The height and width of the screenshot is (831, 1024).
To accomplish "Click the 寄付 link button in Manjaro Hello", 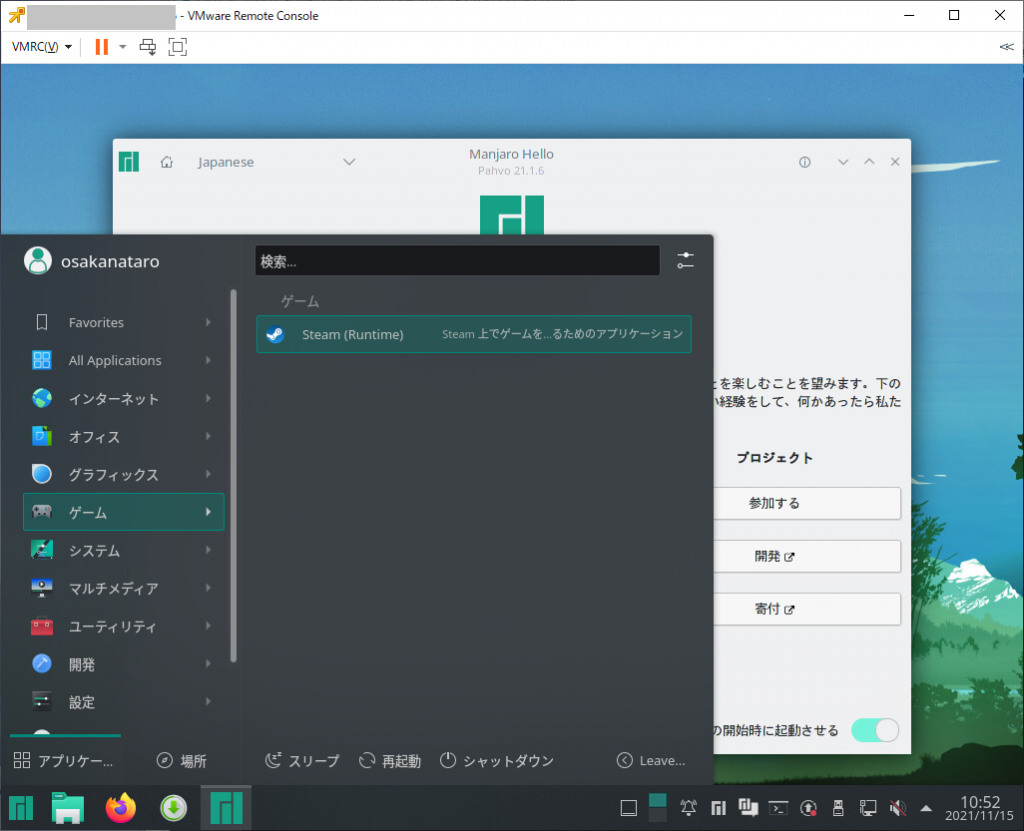I will coord(807,609).
